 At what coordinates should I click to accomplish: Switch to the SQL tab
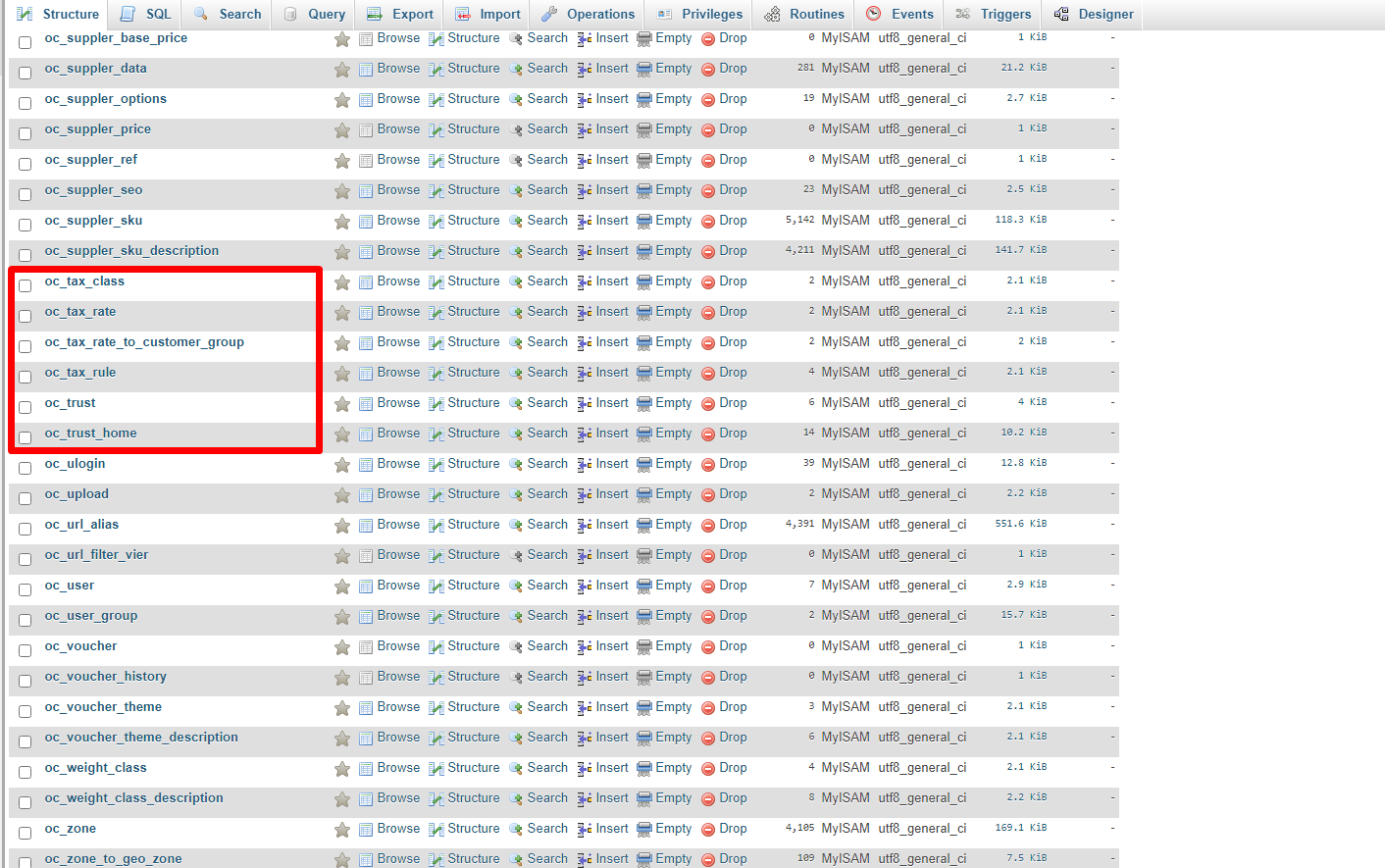145,14
